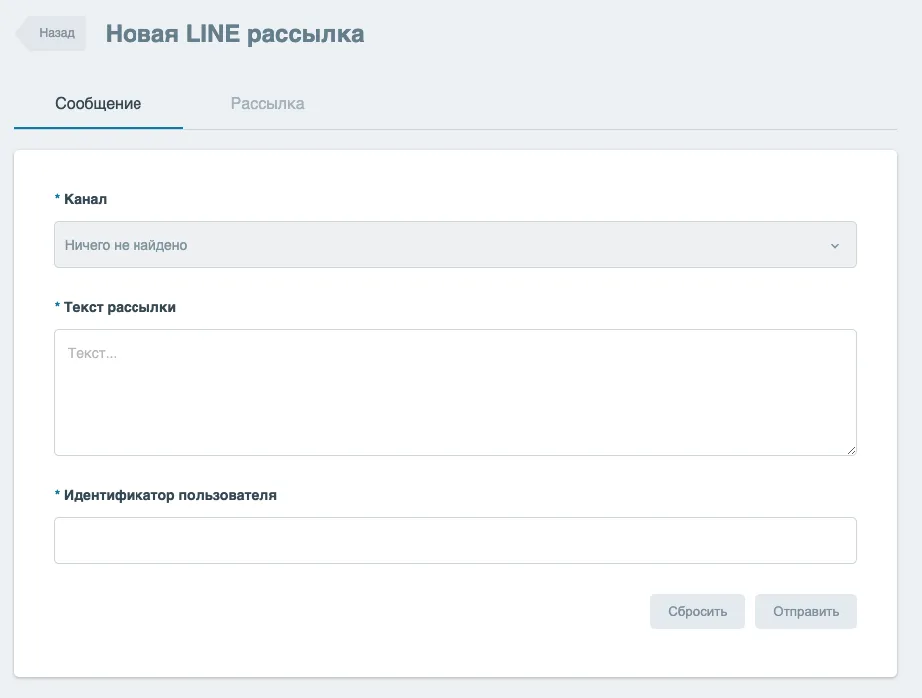Click the 'Текст...' placeholder in message box
The height and width of the screenshot is (698, 922).
tap(92, 353)
